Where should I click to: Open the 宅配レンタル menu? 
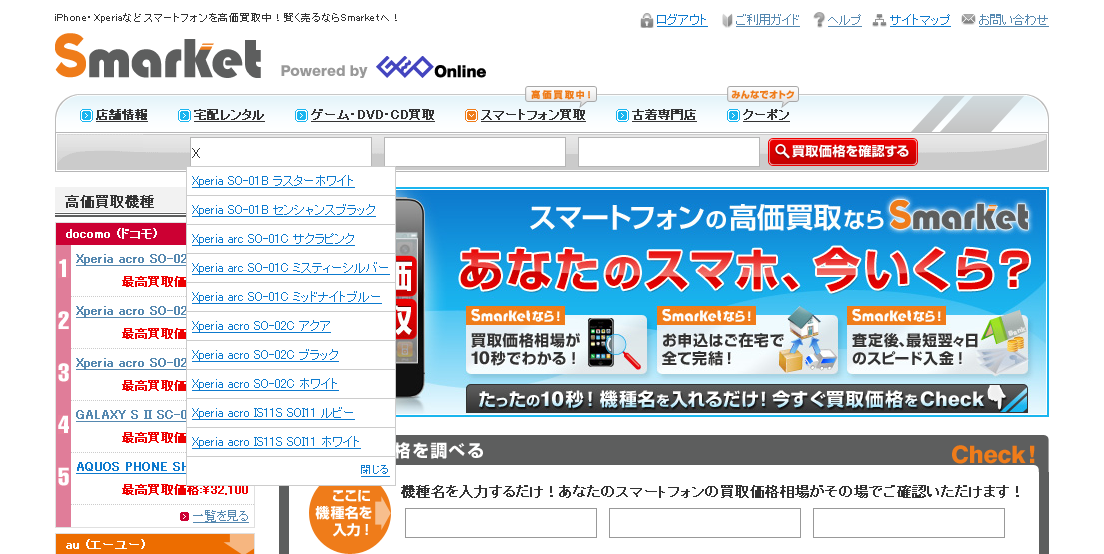click(229, 115)
